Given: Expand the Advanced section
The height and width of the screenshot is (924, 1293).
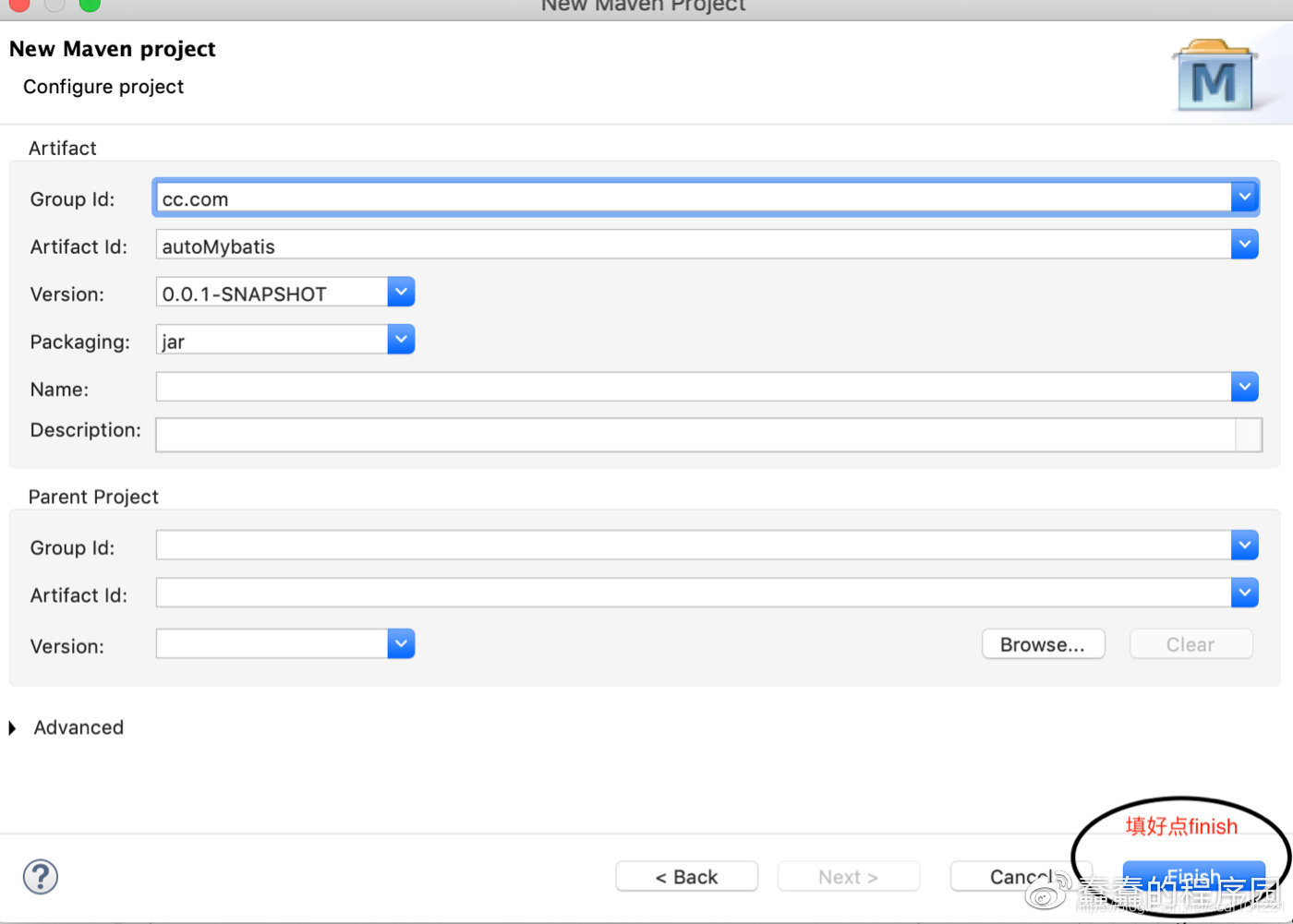Looking at the screenshot, I should point(13,728).
